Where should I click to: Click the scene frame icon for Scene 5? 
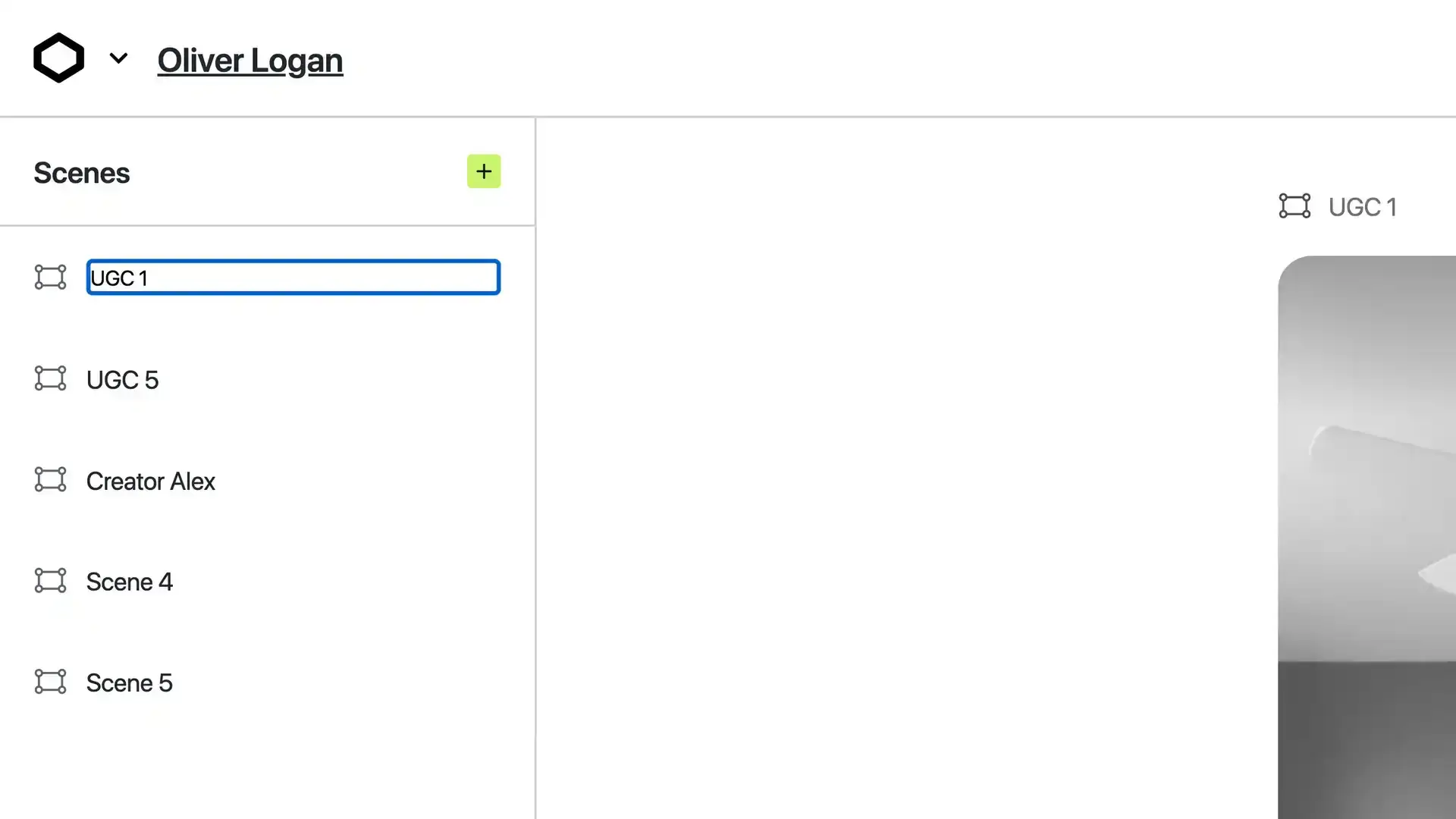pos(50,681)
